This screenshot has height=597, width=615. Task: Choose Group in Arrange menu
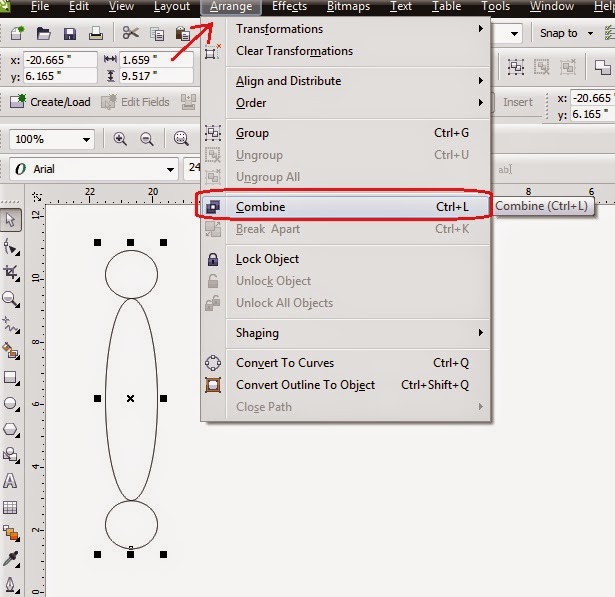pos(345,133)
